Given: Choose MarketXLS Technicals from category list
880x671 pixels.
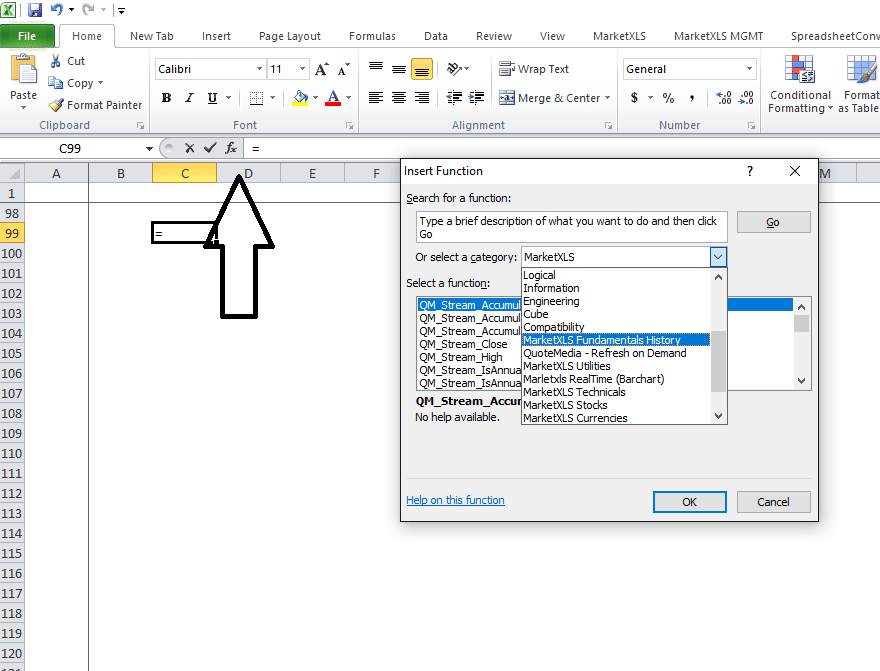Looking at the screenshot, I should pos(616,392).
